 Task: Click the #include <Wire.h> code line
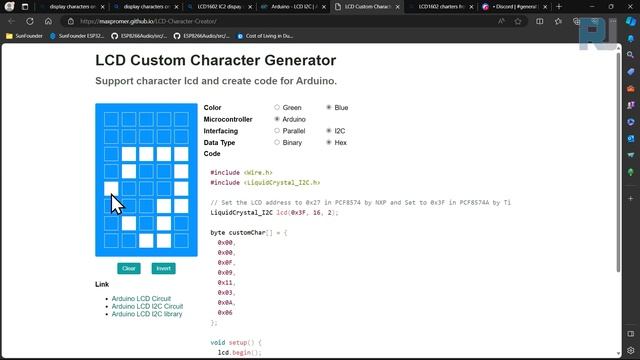click(241, 172)
